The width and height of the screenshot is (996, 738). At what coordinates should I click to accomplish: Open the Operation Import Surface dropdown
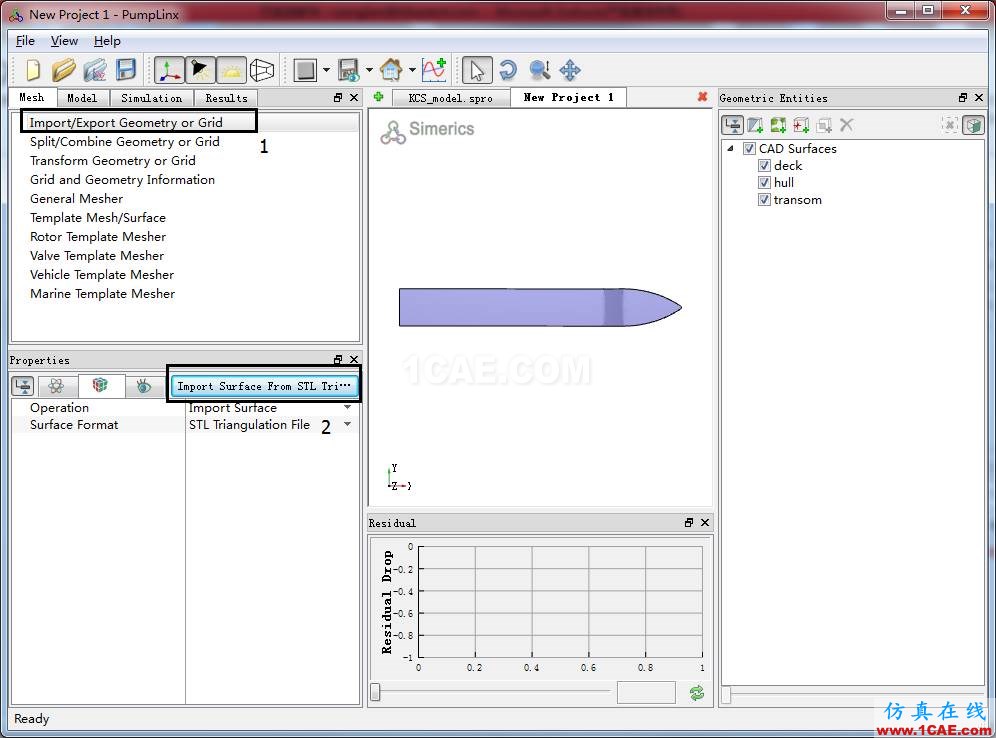tap(347, 407)
